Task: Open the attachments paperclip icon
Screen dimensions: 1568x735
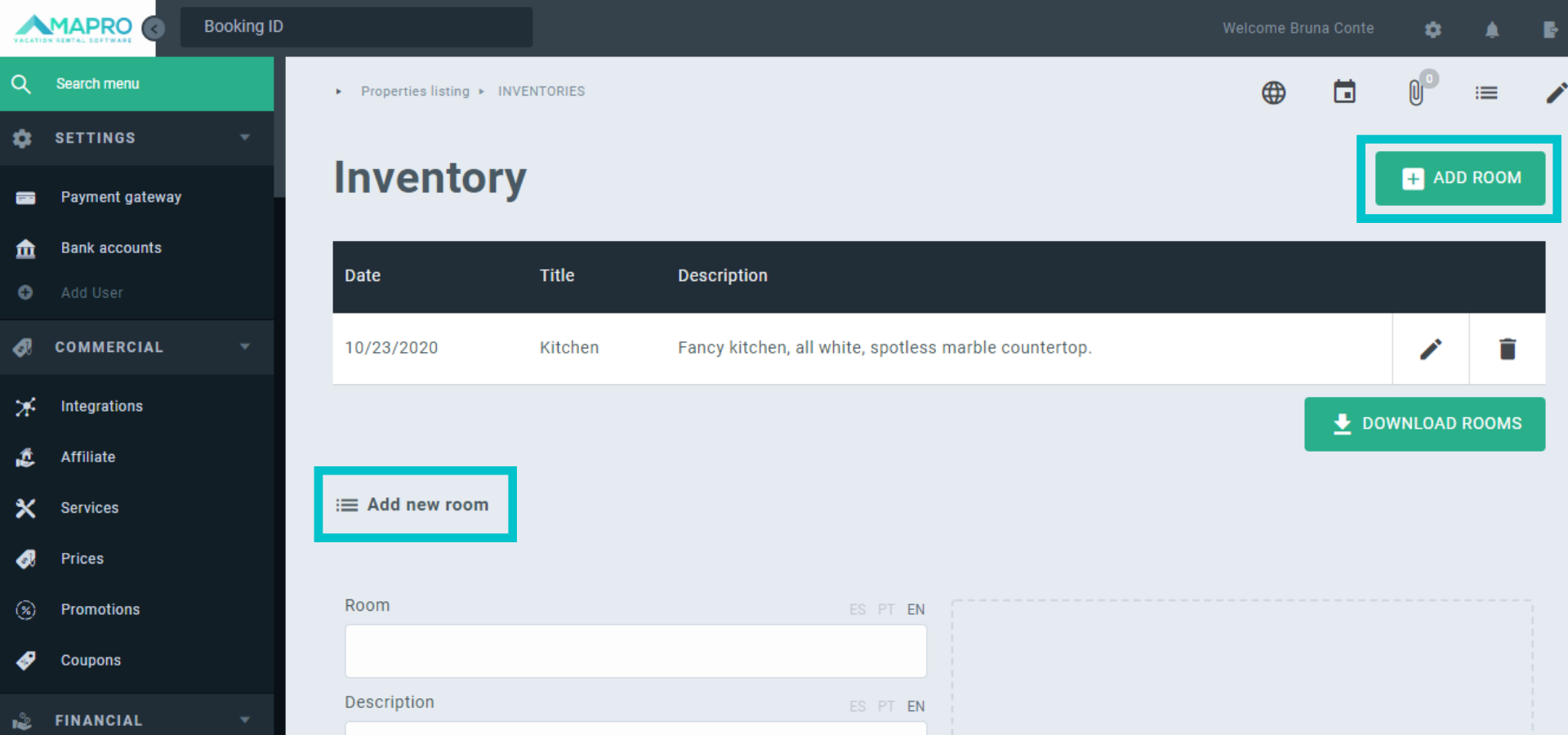Action: pos(1417,92)
